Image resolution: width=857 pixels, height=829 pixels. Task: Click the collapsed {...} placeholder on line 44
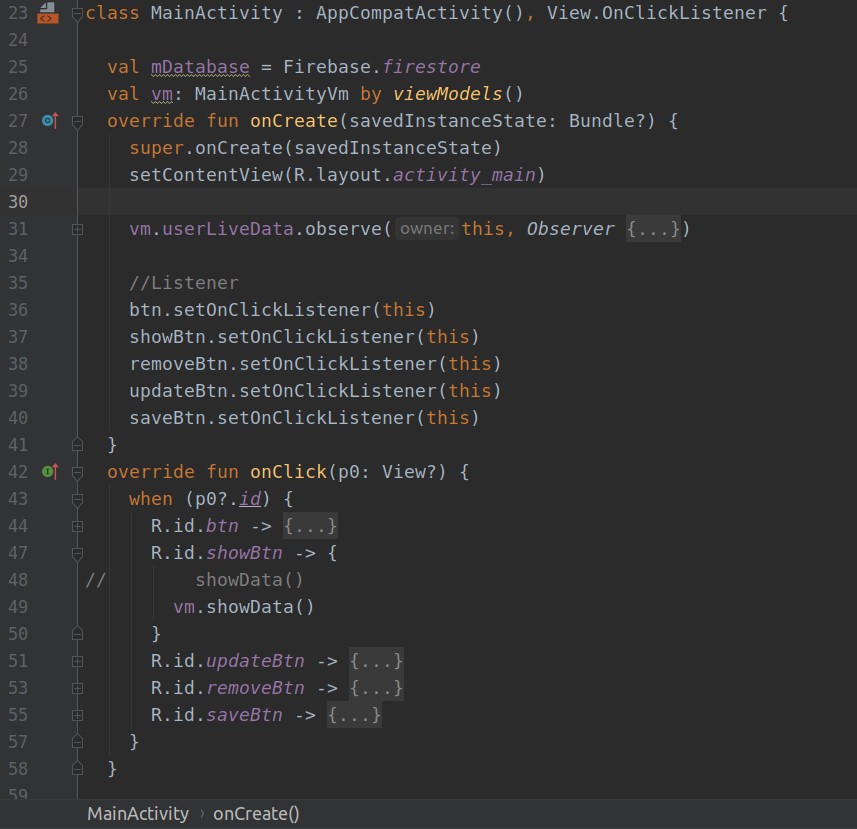pyautogui.click(x=311, y=525)
